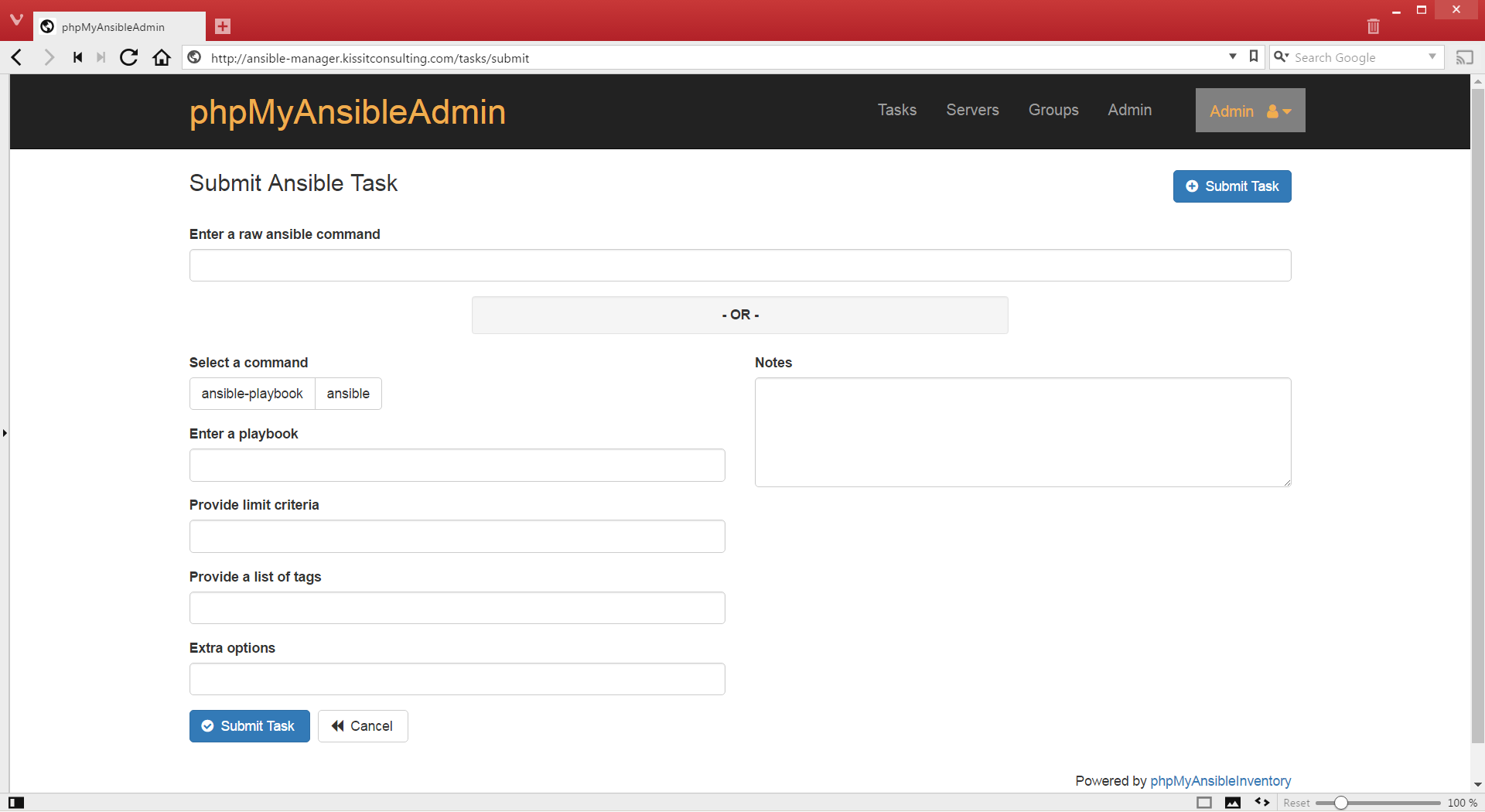Open the Admin navigation menu
The width and height of the screenshot is (1485, 812).
coord(1129,110)
